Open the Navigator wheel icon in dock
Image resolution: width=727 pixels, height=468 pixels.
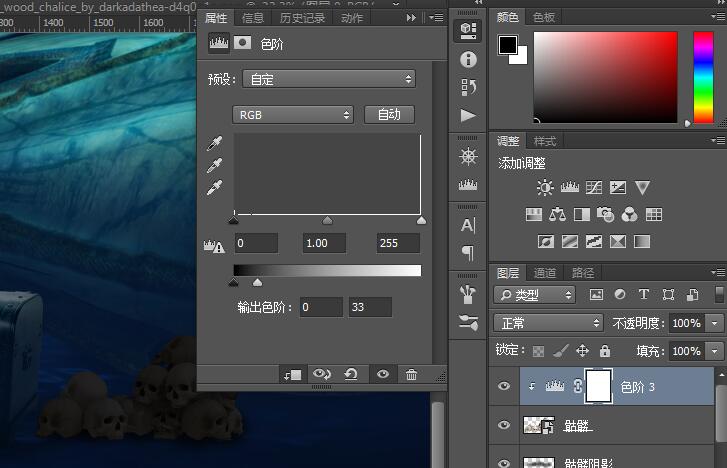coord(468,157)
